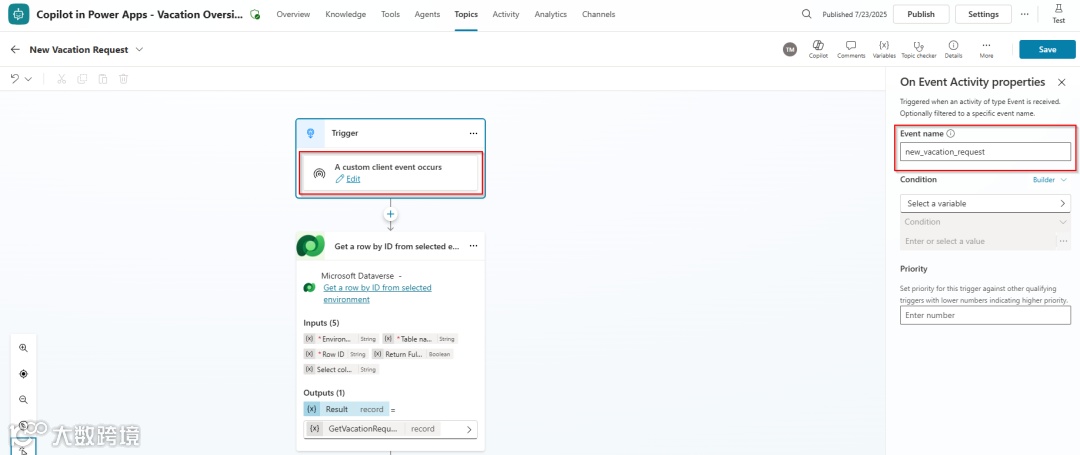Open the Copilot authoring icon
This screenshot has height=455, width=1080.
(x=818, y=49)
